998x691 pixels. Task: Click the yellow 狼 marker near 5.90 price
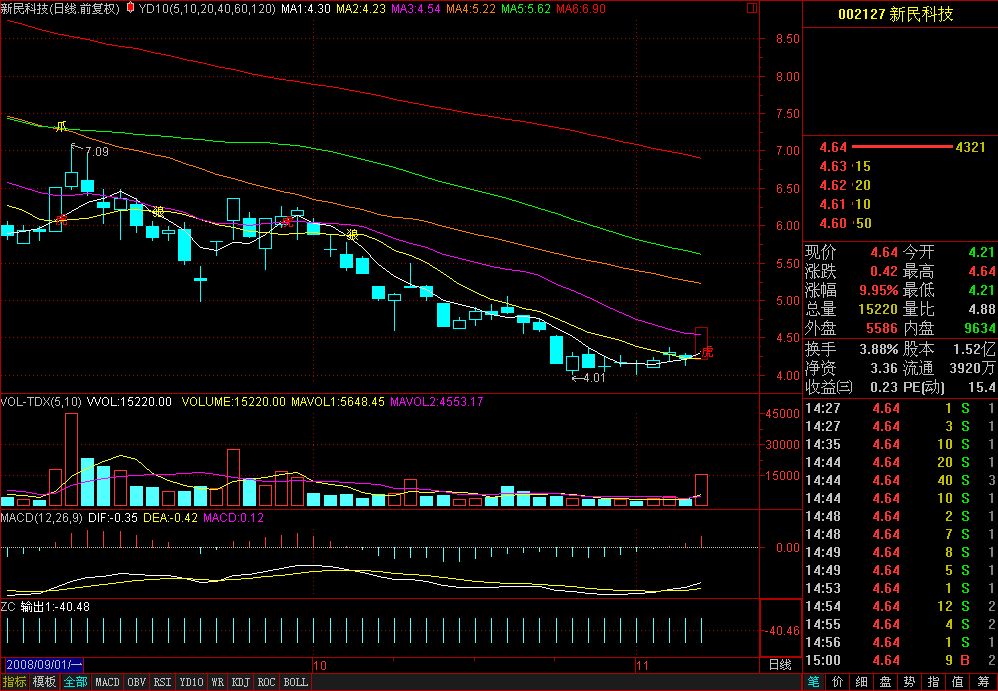351,235
